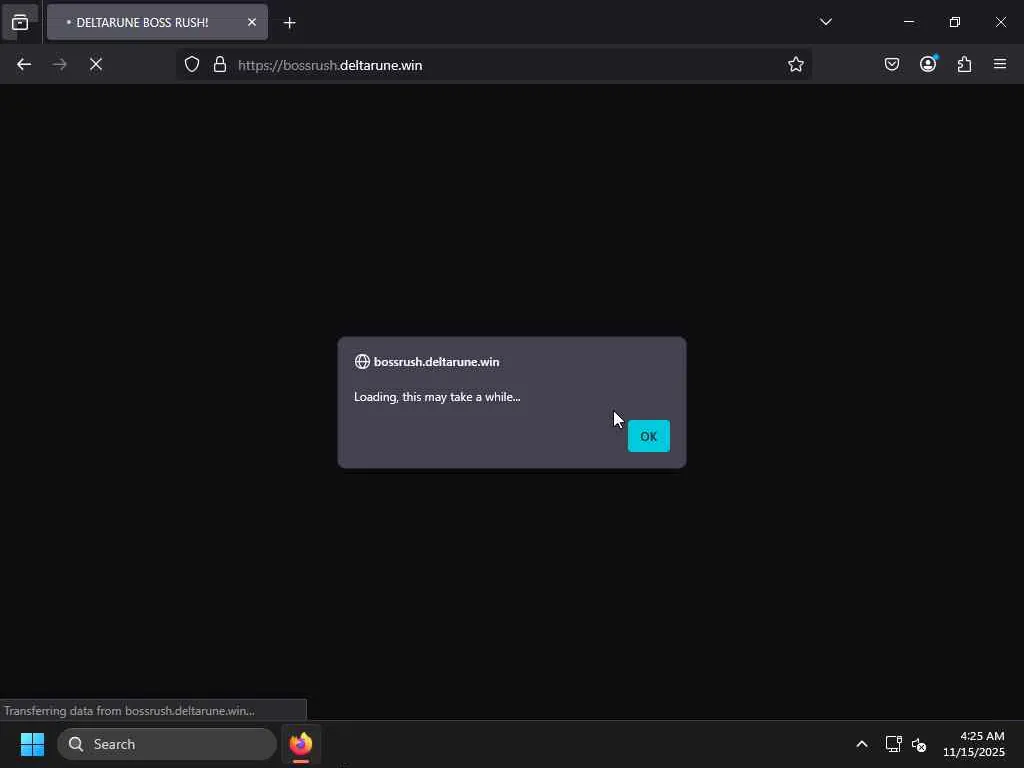
Task: Click the Firefox taskbar icon
Action: click(x=300, y=744)
